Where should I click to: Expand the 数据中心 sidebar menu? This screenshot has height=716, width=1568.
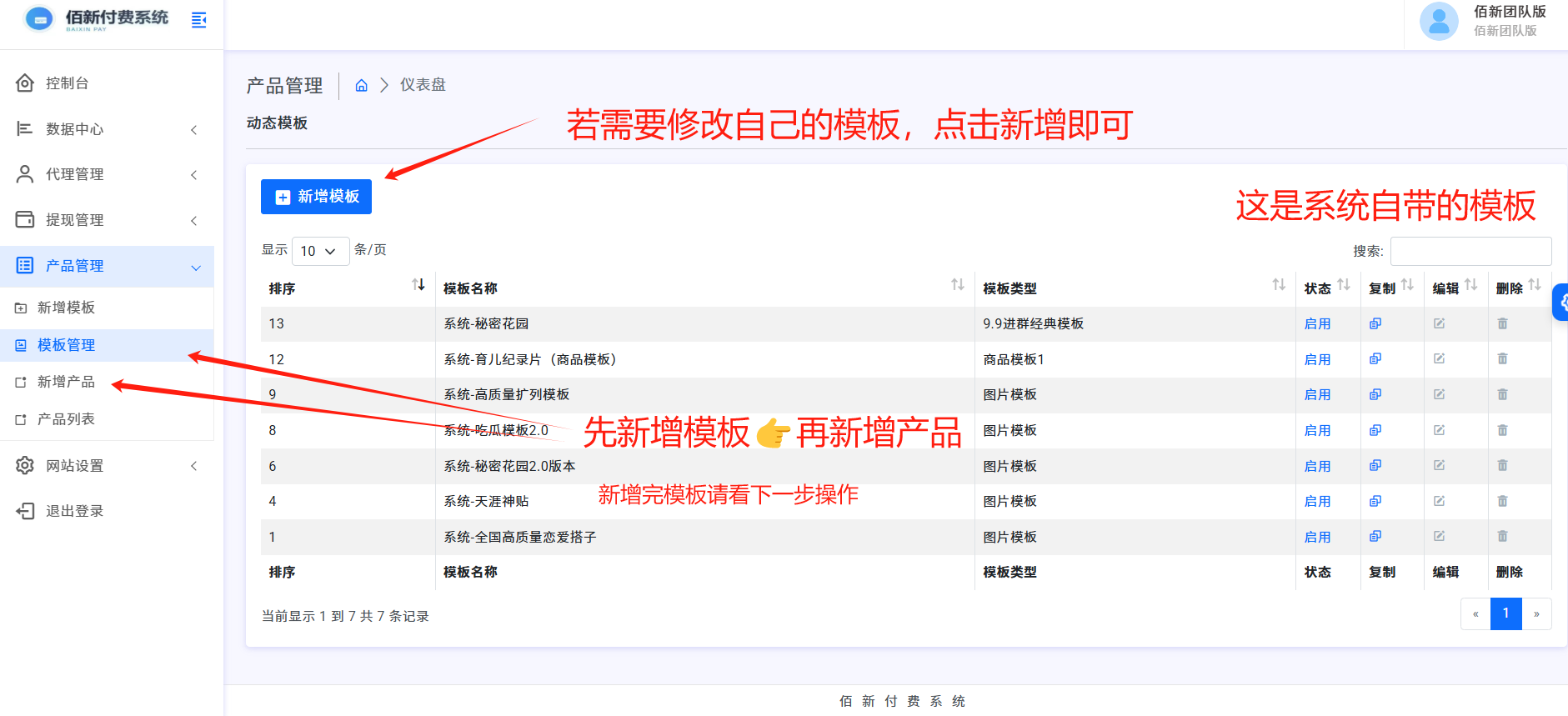(x=107, y=129)
